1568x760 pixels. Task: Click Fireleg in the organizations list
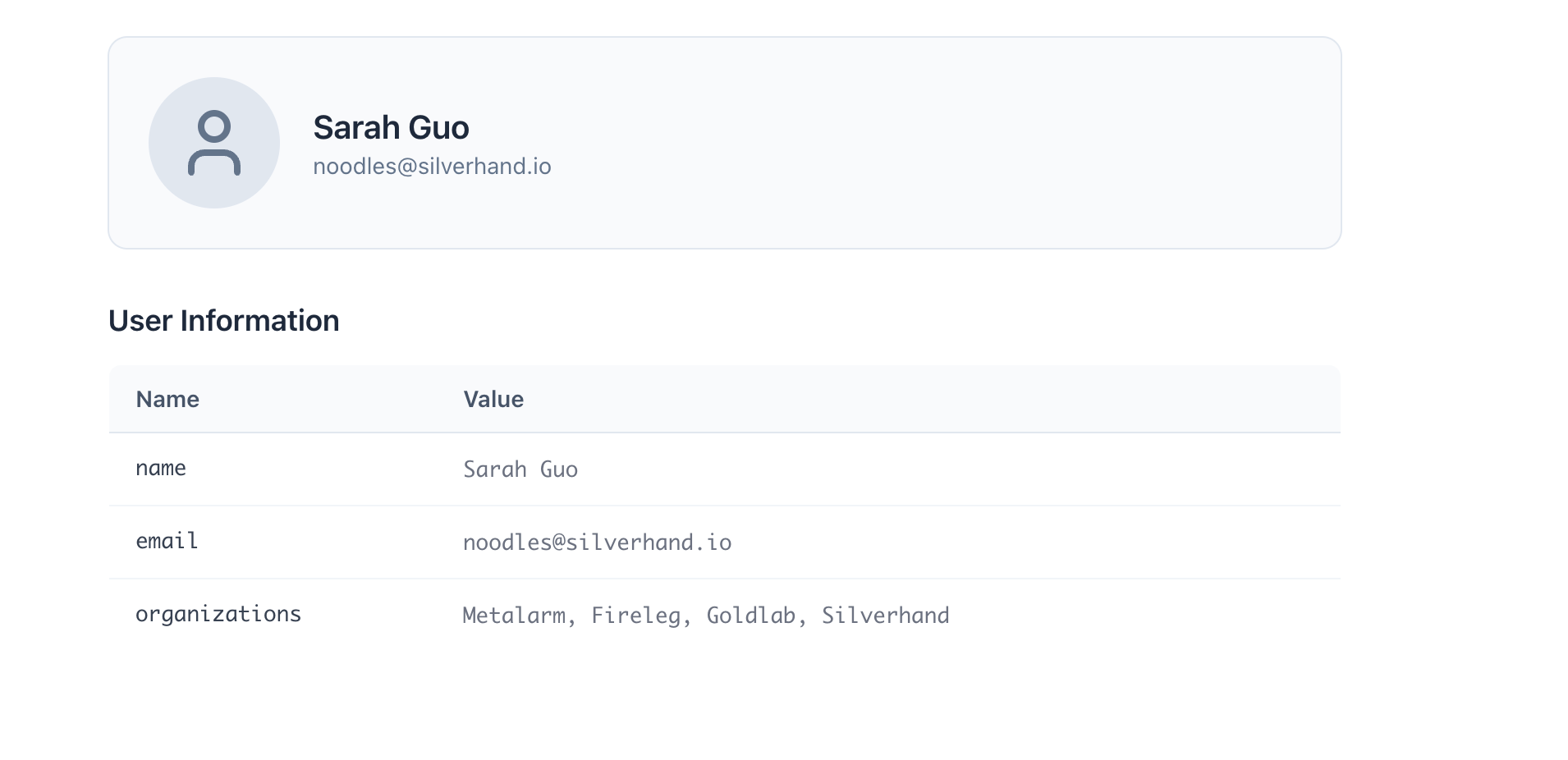pyautogui.click(x=636, y=616)
